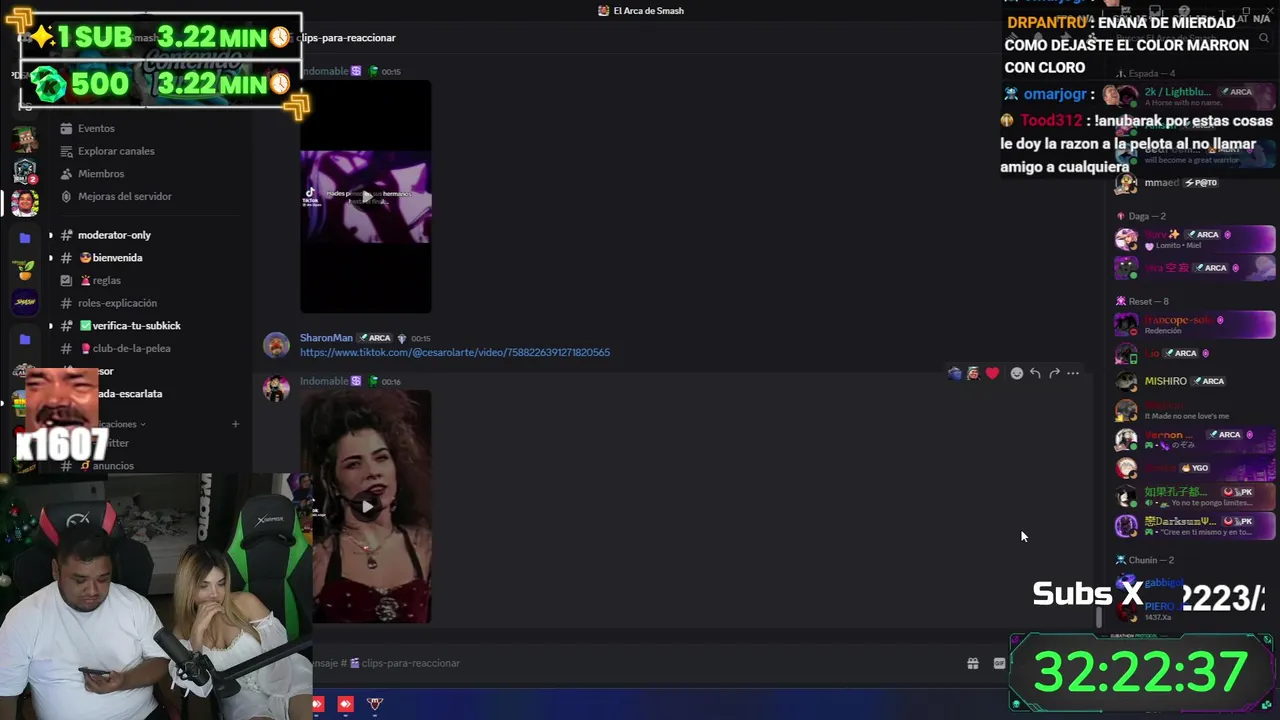Click the 如果孔子都 member entry
This screenshot has width=1280, height=720.
pyautogui.click(x=1194, y=497)
